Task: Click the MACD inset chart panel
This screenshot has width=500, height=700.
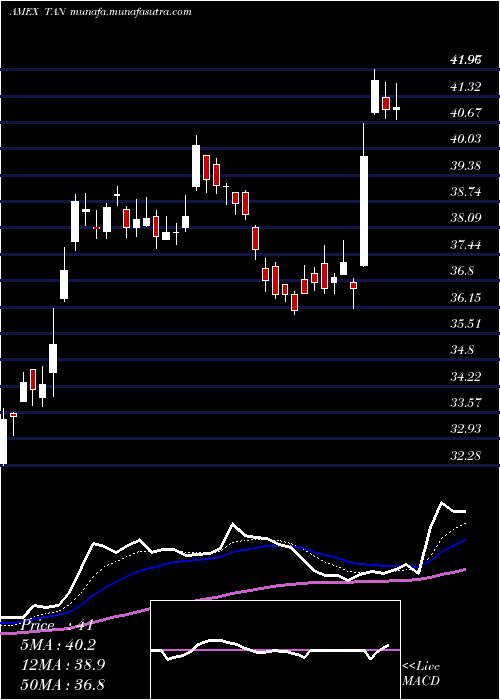Action: click(275, 650)
